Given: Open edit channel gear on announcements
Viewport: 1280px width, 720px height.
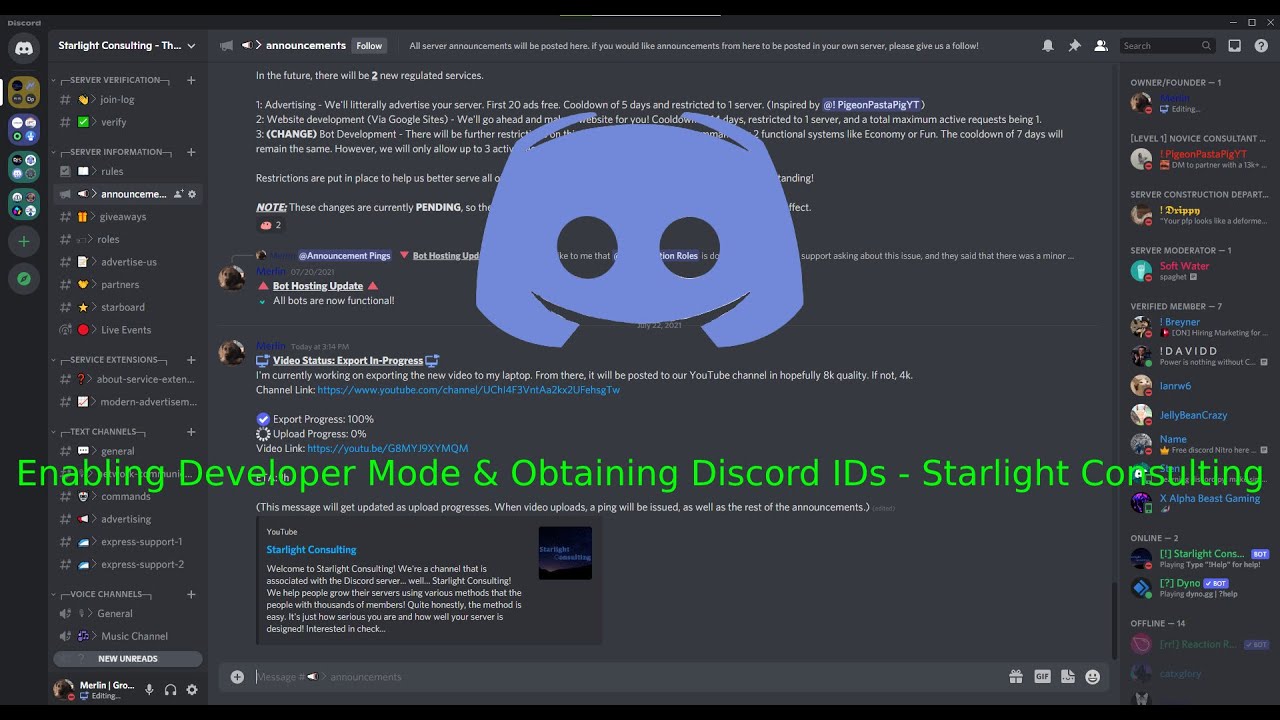Looking at the screenshot, I should pos(192,194).
